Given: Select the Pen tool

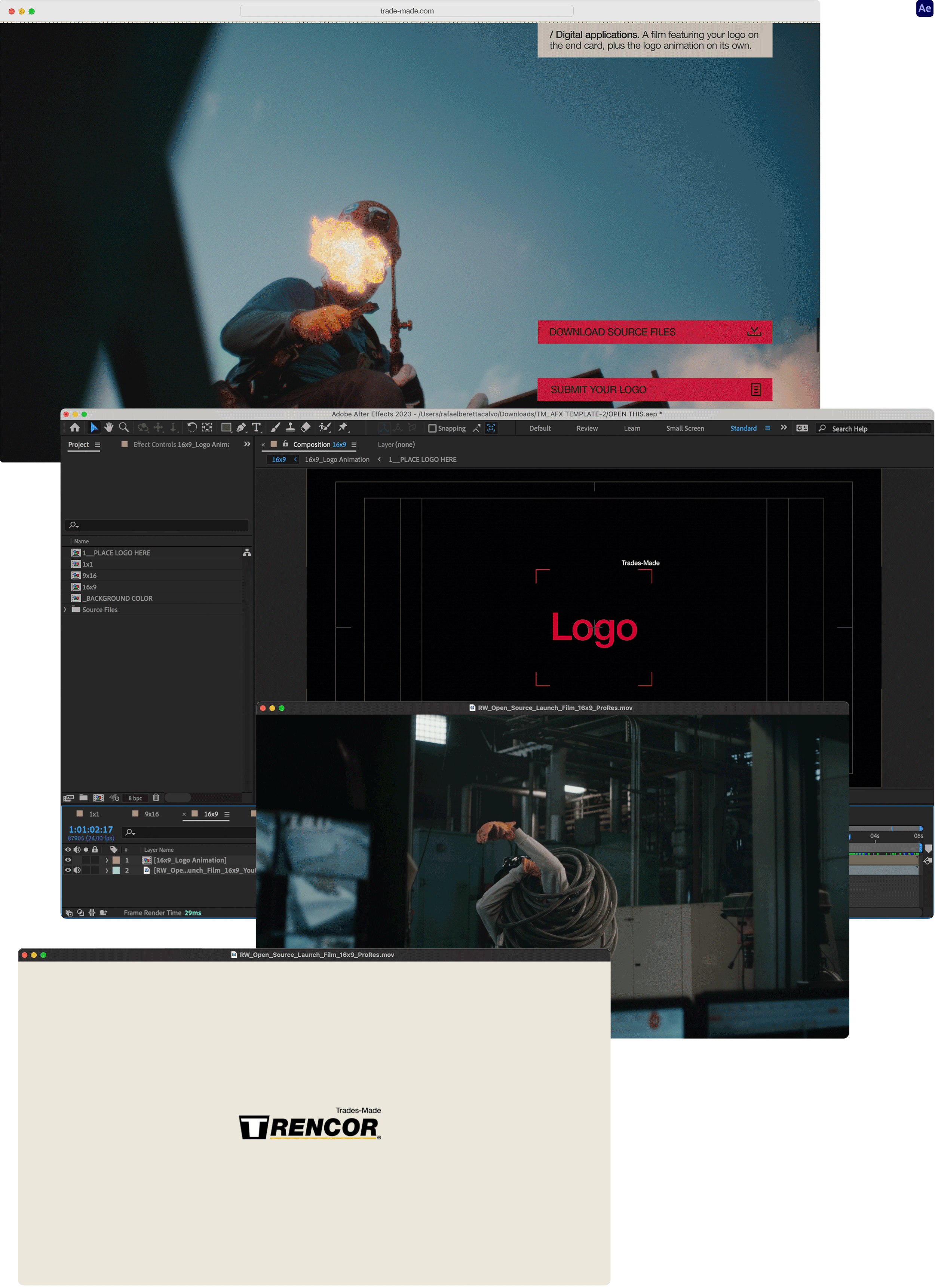Looking at the screenshot, I should [x=242, y=427].
